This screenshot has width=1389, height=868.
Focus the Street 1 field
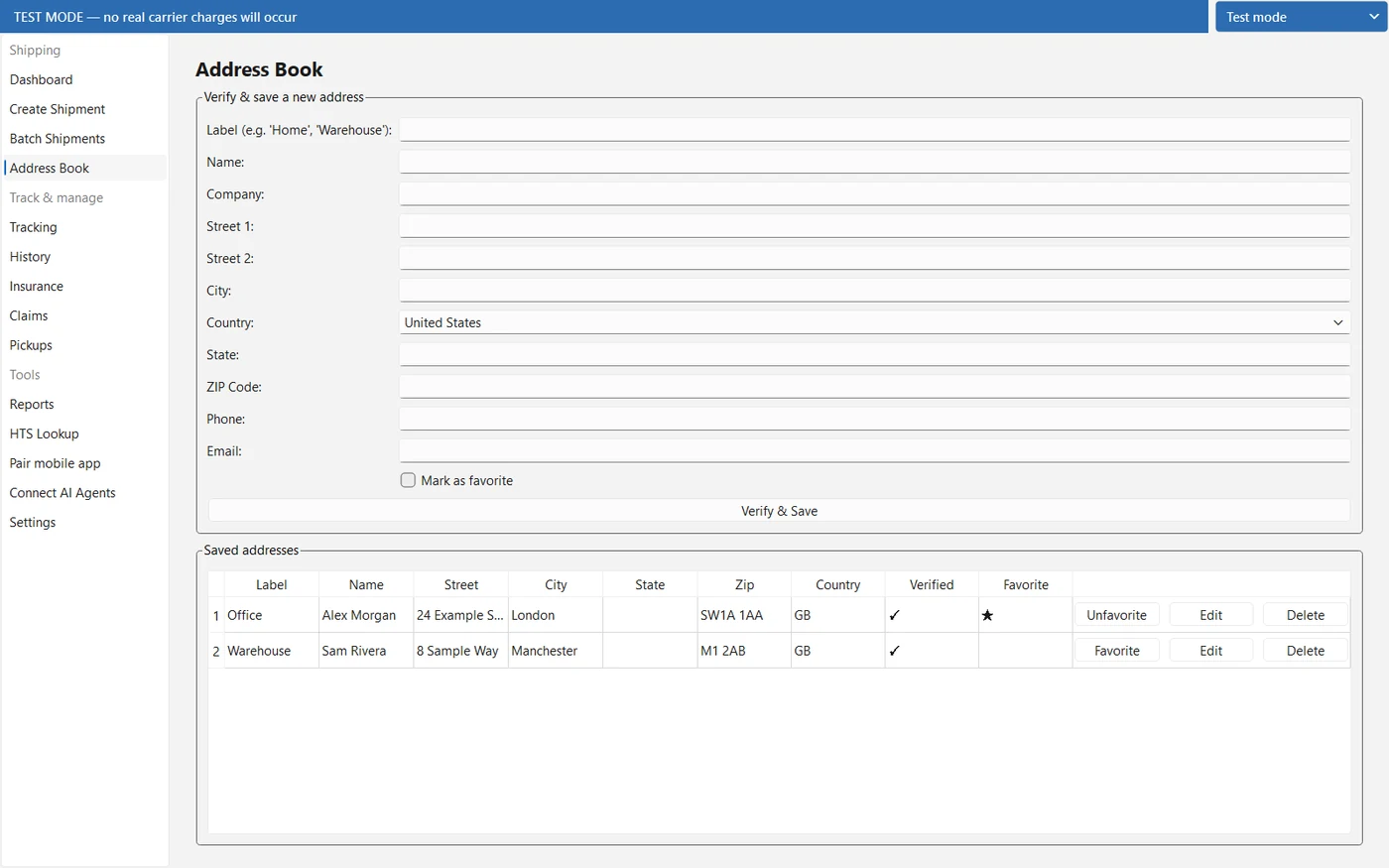(x=874, y=226)
